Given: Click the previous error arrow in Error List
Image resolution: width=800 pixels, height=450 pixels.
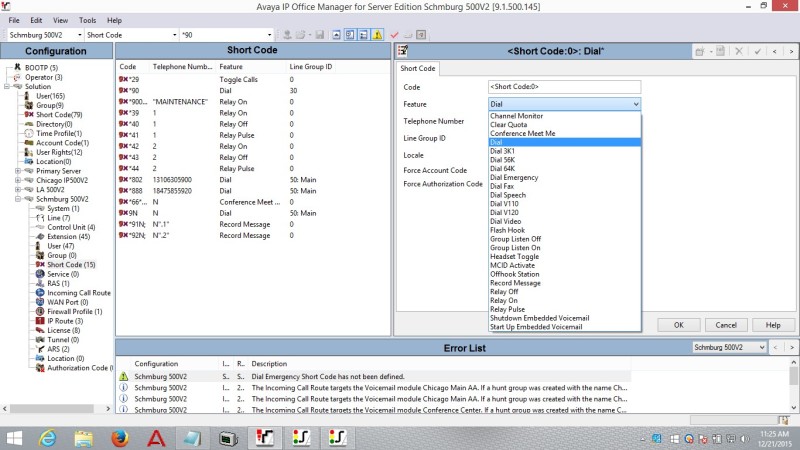Looking at the screenshot, I should tap(776, 347).
